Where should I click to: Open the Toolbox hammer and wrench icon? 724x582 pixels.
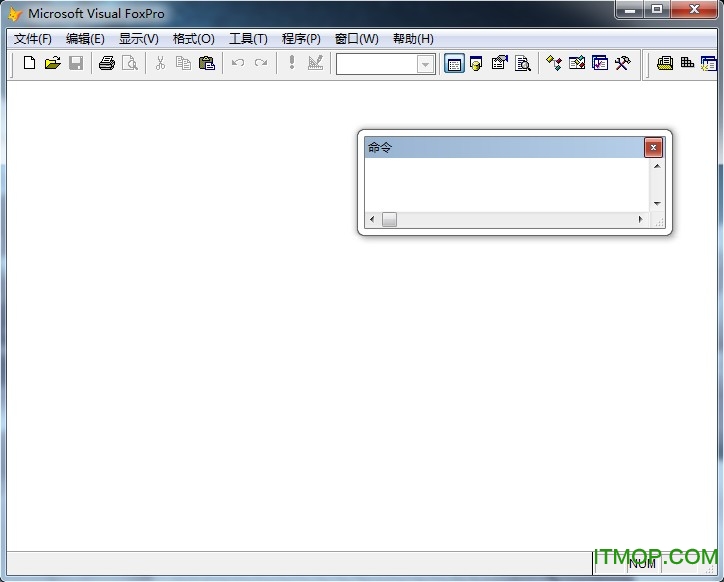click(x=622, y=63)
